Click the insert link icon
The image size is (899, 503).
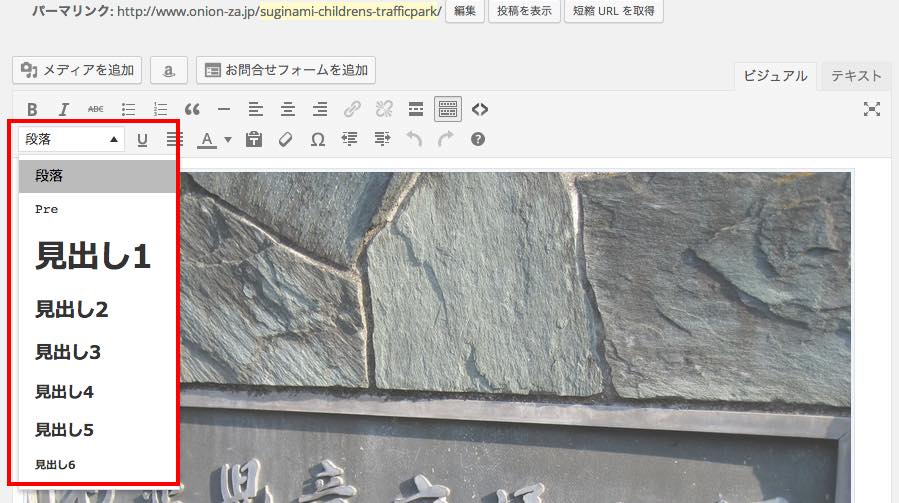352,109
